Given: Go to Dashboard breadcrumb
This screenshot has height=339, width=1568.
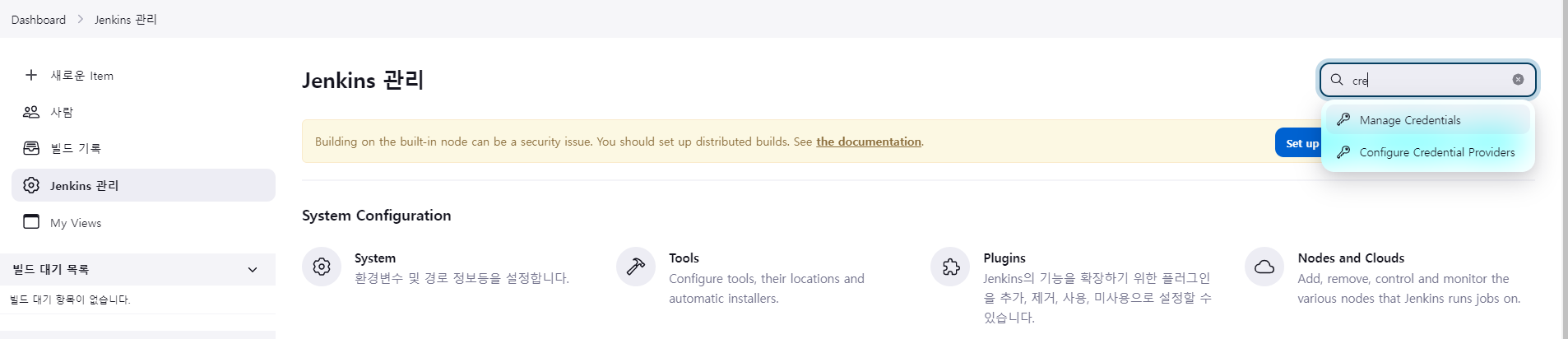Looking at the screenshot, I should point(39,19).
